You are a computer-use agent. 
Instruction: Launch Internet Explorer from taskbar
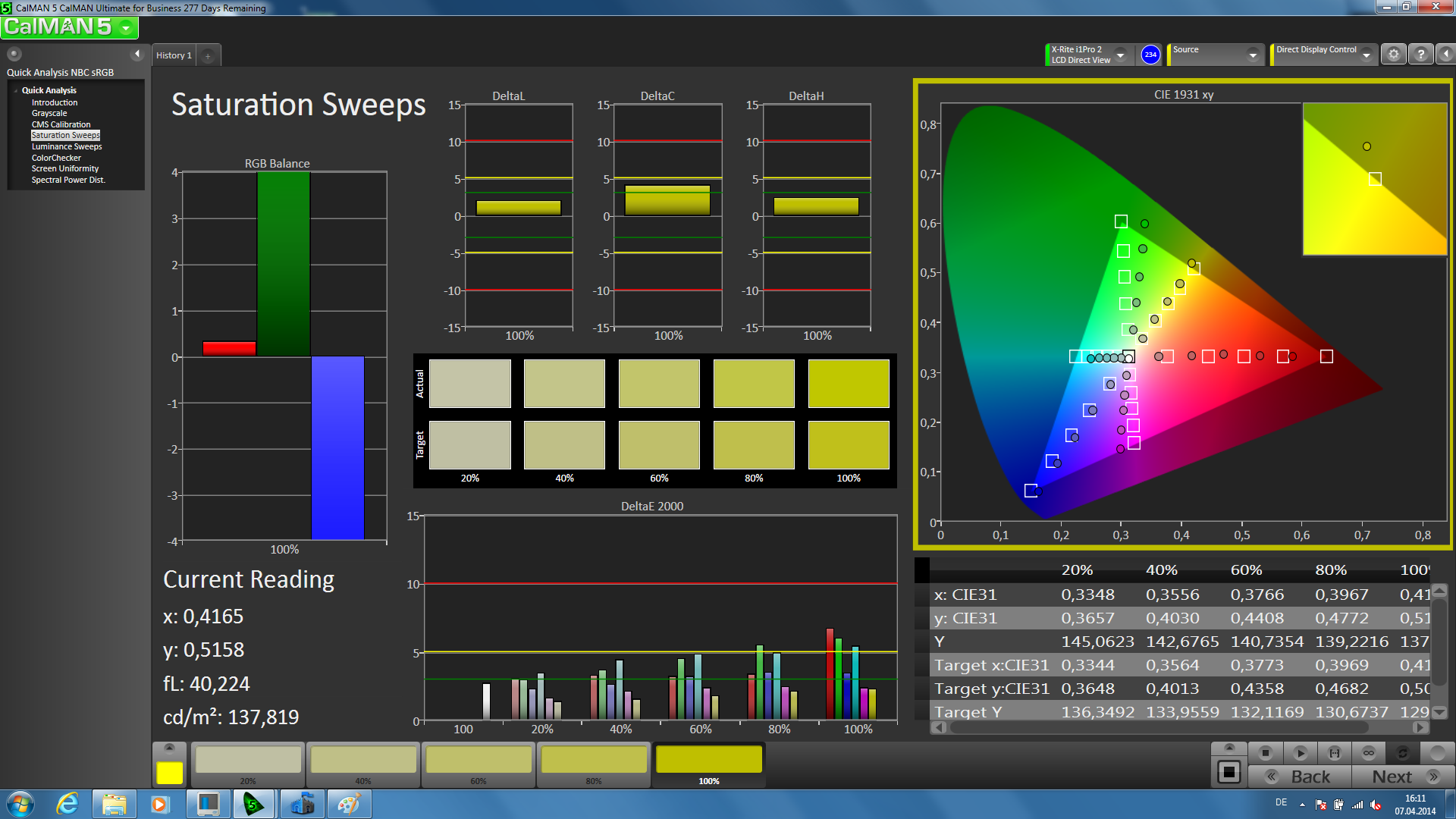click(x=67, y=804)
